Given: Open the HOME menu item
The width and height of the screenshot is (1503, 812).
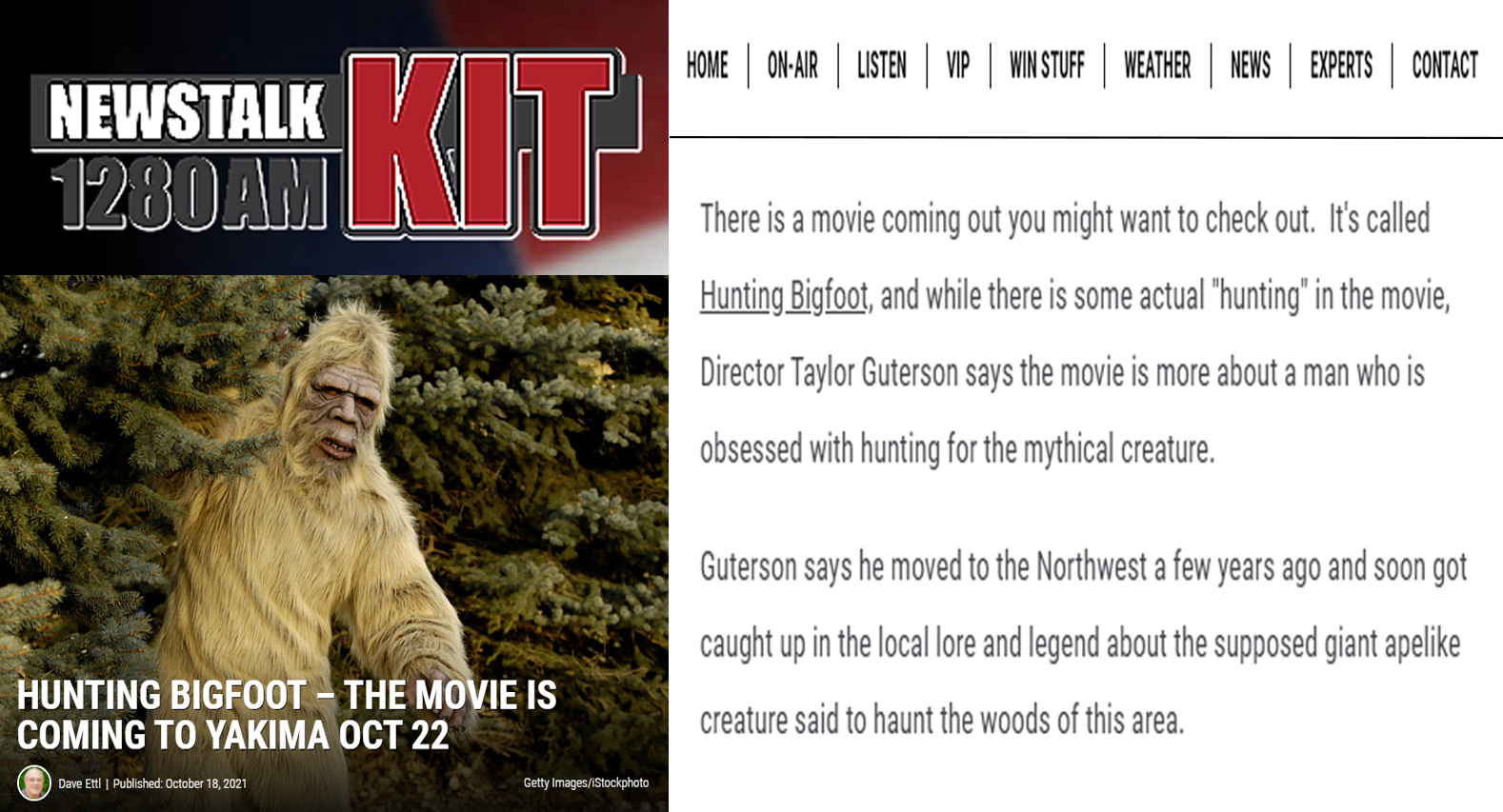Looking at the screenshot, I should tap(707, 66).
